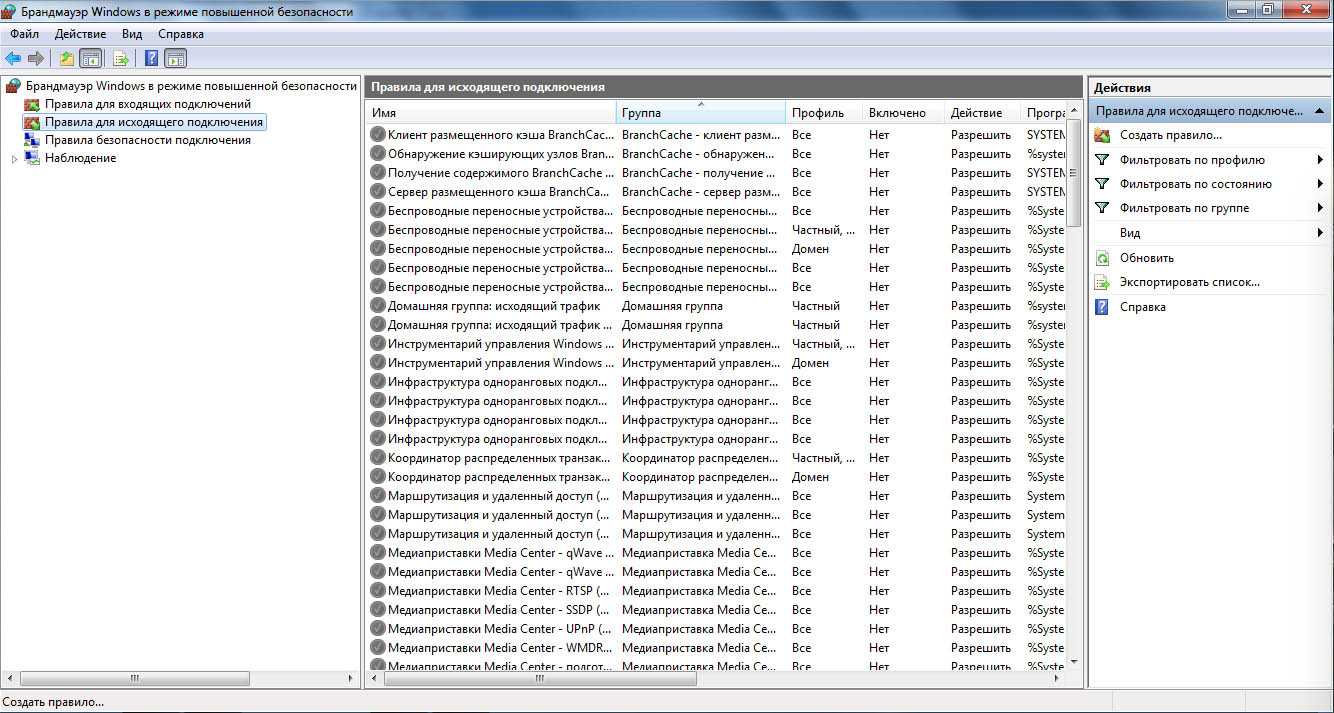Open the 'Действие' menu in menu bar
This screenshot has height=713, width=1334.
coord(80,34)
